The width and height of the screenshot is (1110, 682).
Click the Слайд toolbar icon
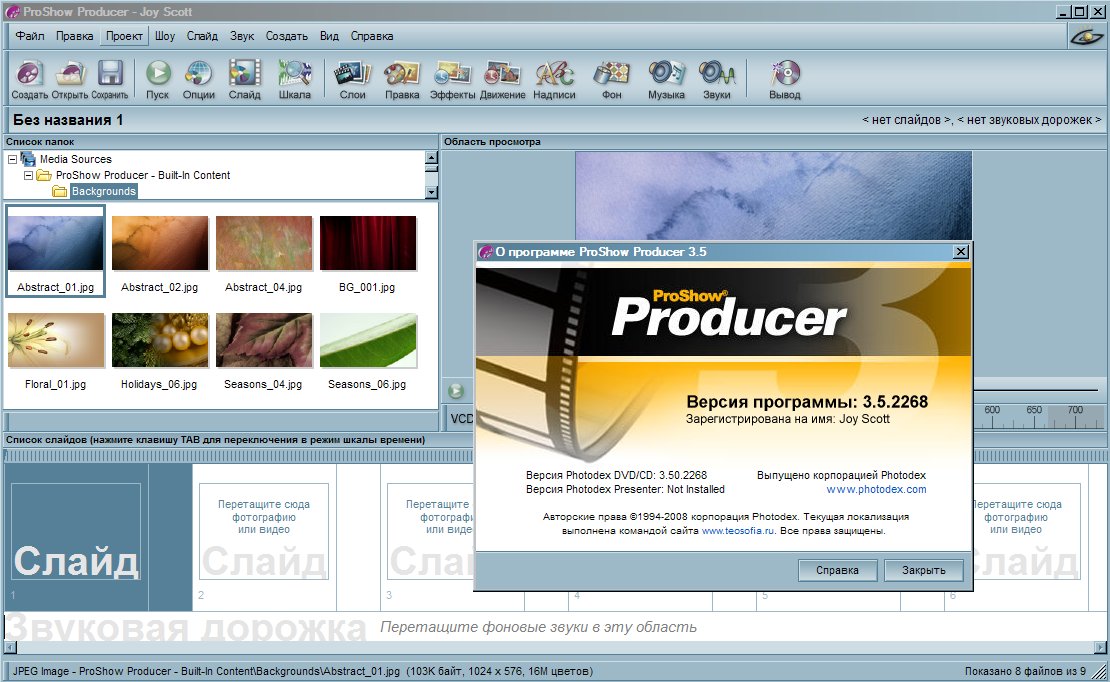click(x=244, y=80)
